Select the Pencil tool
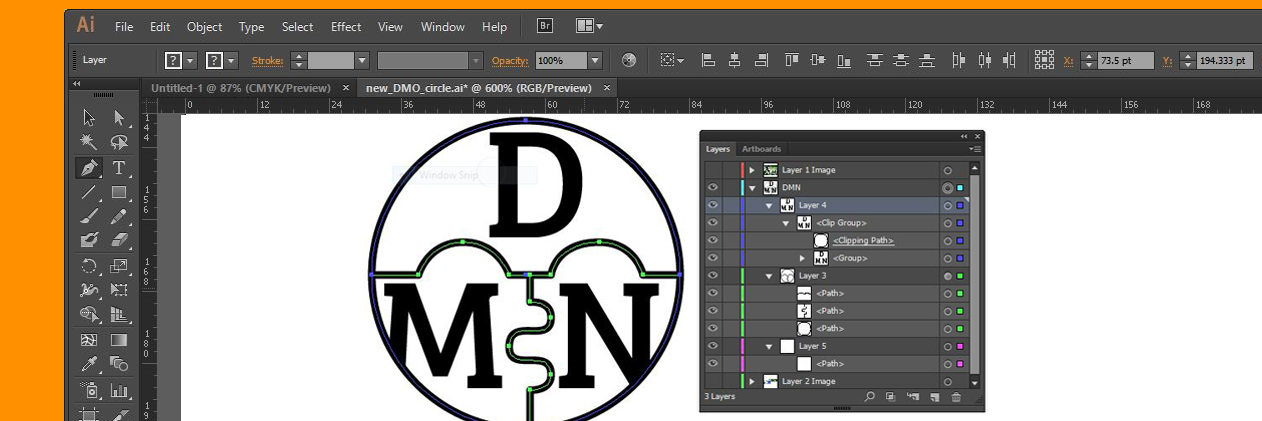The height and width of the screenshot is (421, 1262). [x=119, y=216]
